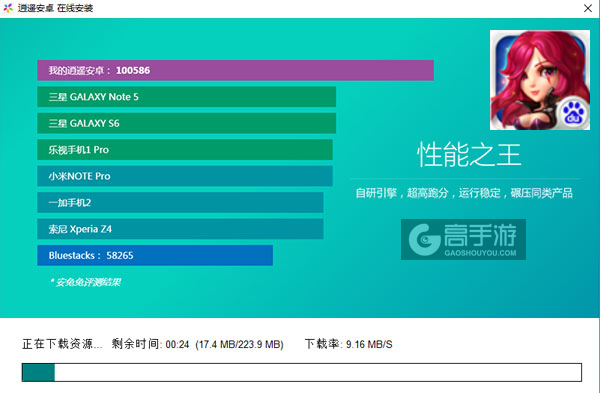Click the installer app logo in title bar
This screenshot has width=600, height=393.
coord(8,8)
